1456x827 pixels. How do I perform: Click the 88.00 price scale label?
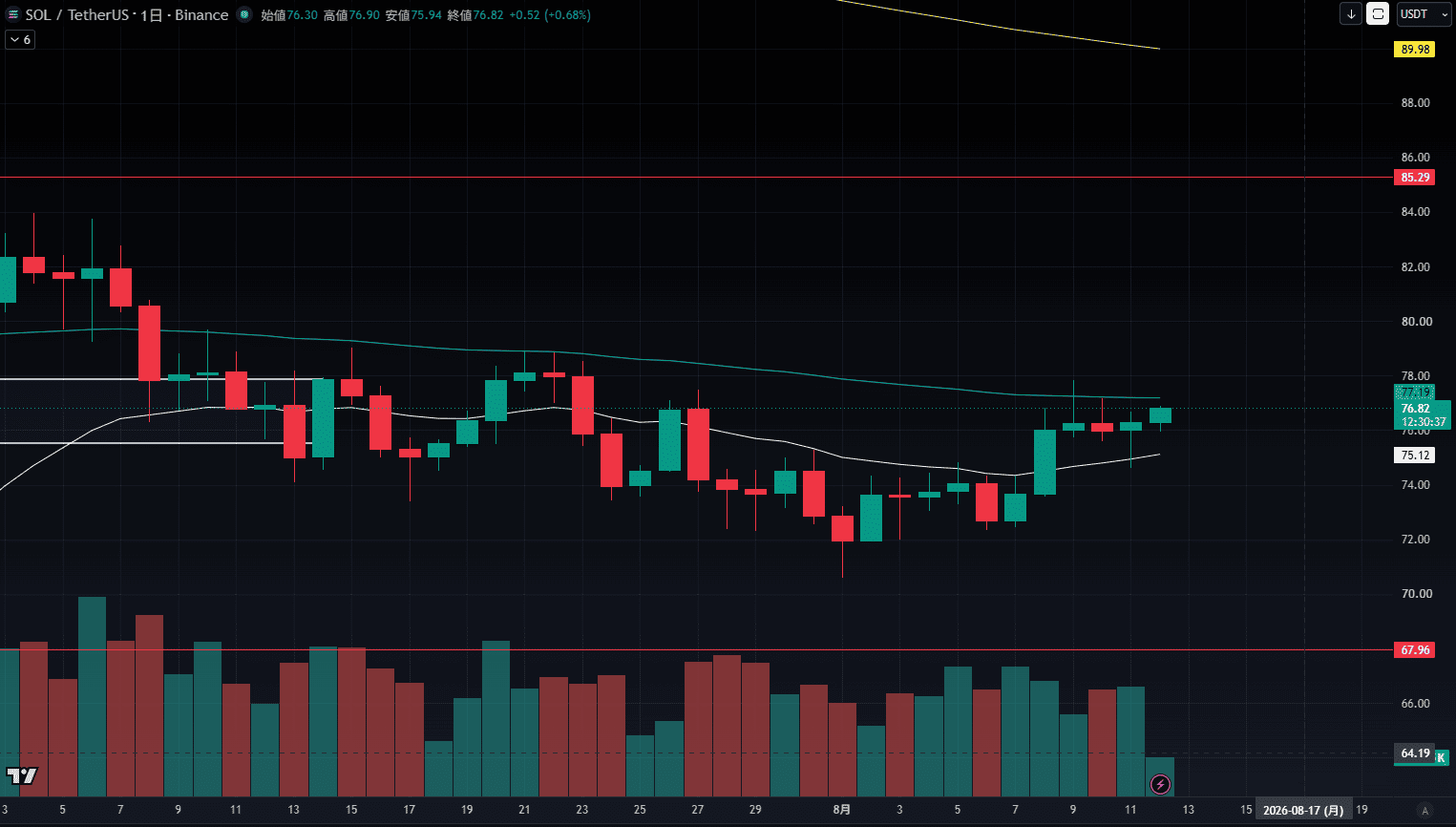pos(1415,103)
